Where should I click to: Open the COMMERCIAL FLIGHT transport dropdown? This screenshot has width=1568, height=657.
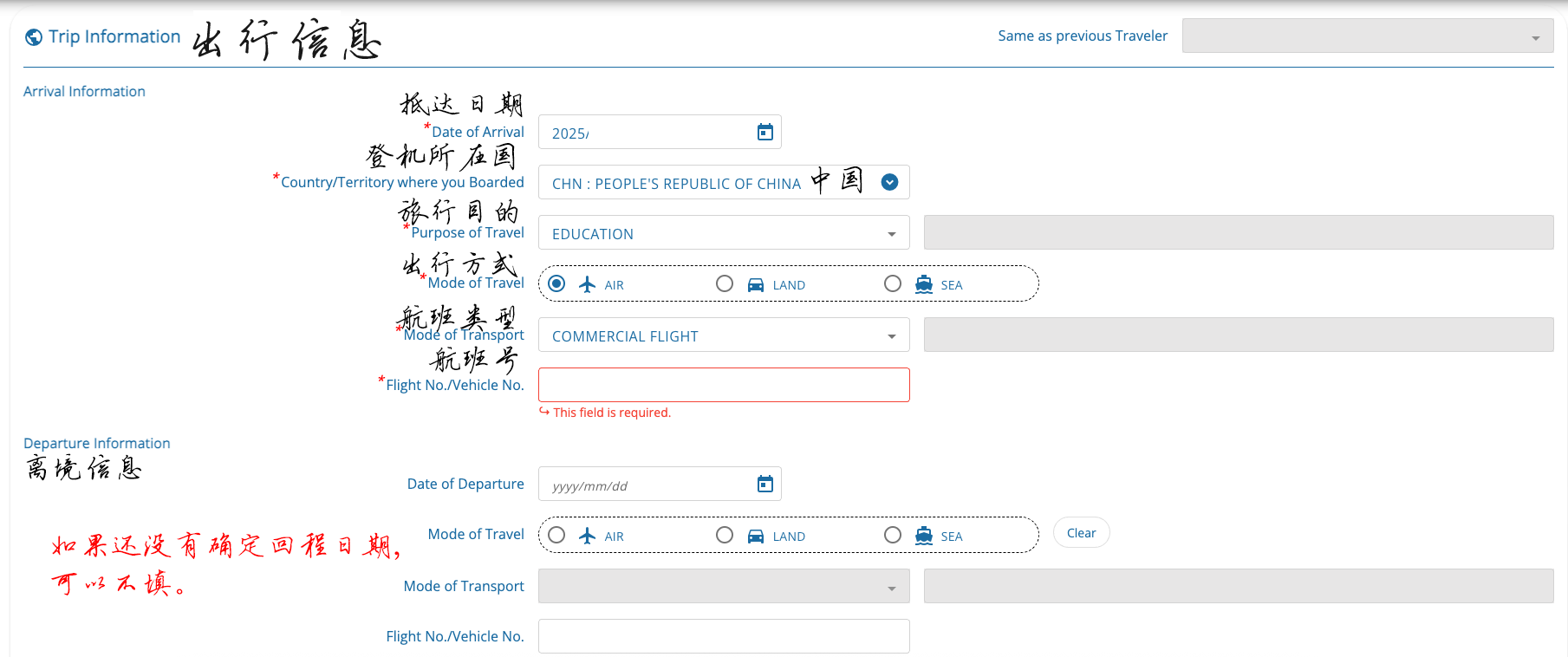[x=891, y=336]
